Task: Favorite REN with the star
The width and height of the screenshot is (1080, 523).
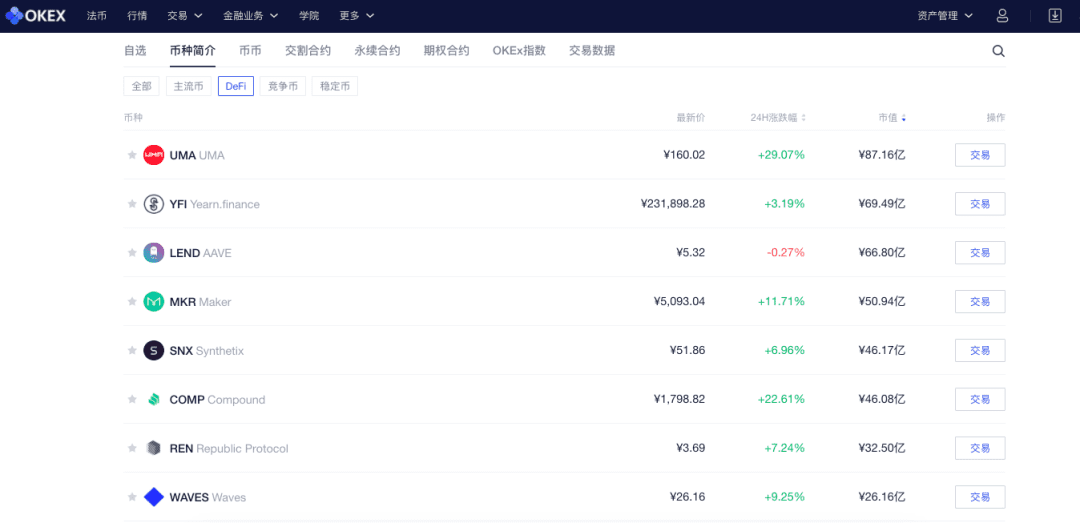Action: (x=132, y=449)
